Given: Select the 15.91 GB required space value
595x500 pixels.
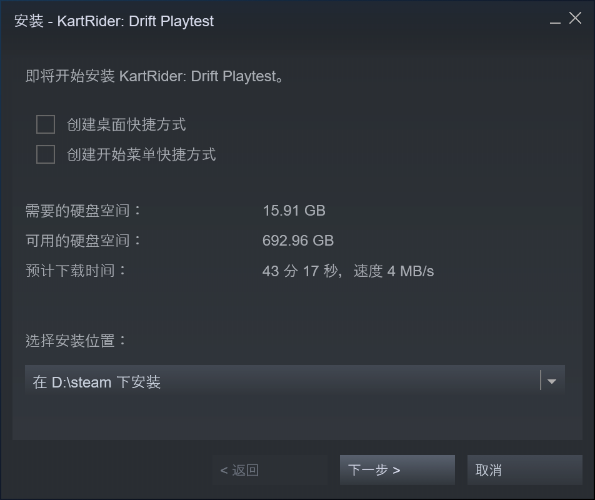Looking at the screenshot, I should [x=294, y=211].
